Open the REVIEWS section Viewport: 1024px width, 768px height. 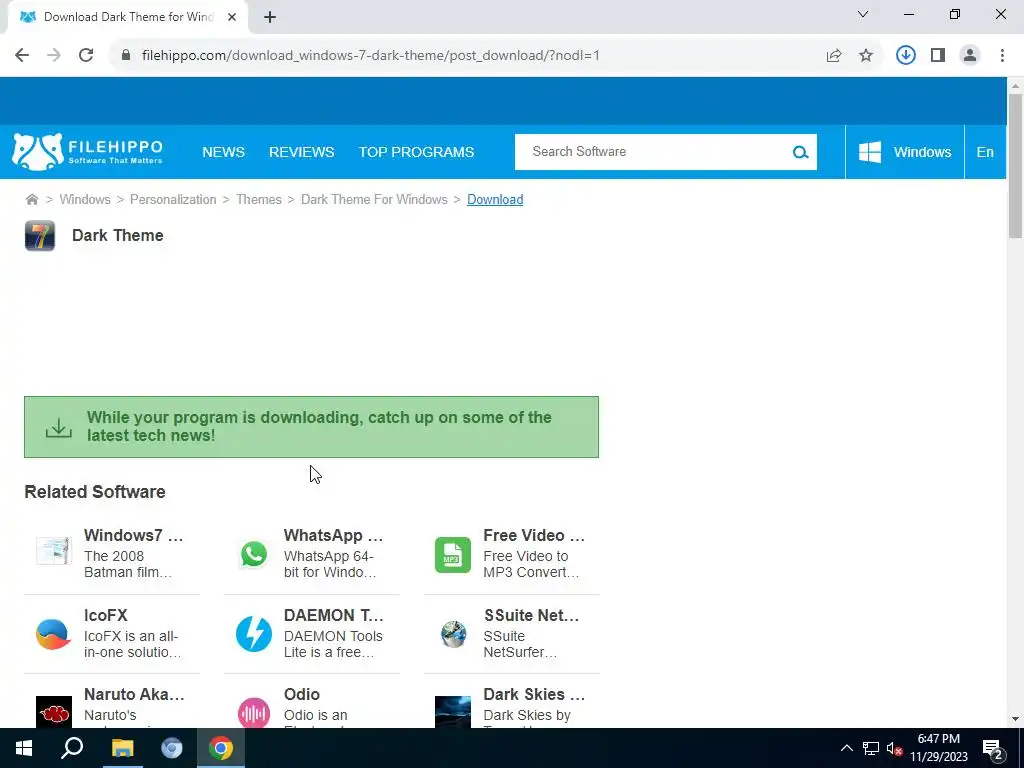[x=301, y=152]
